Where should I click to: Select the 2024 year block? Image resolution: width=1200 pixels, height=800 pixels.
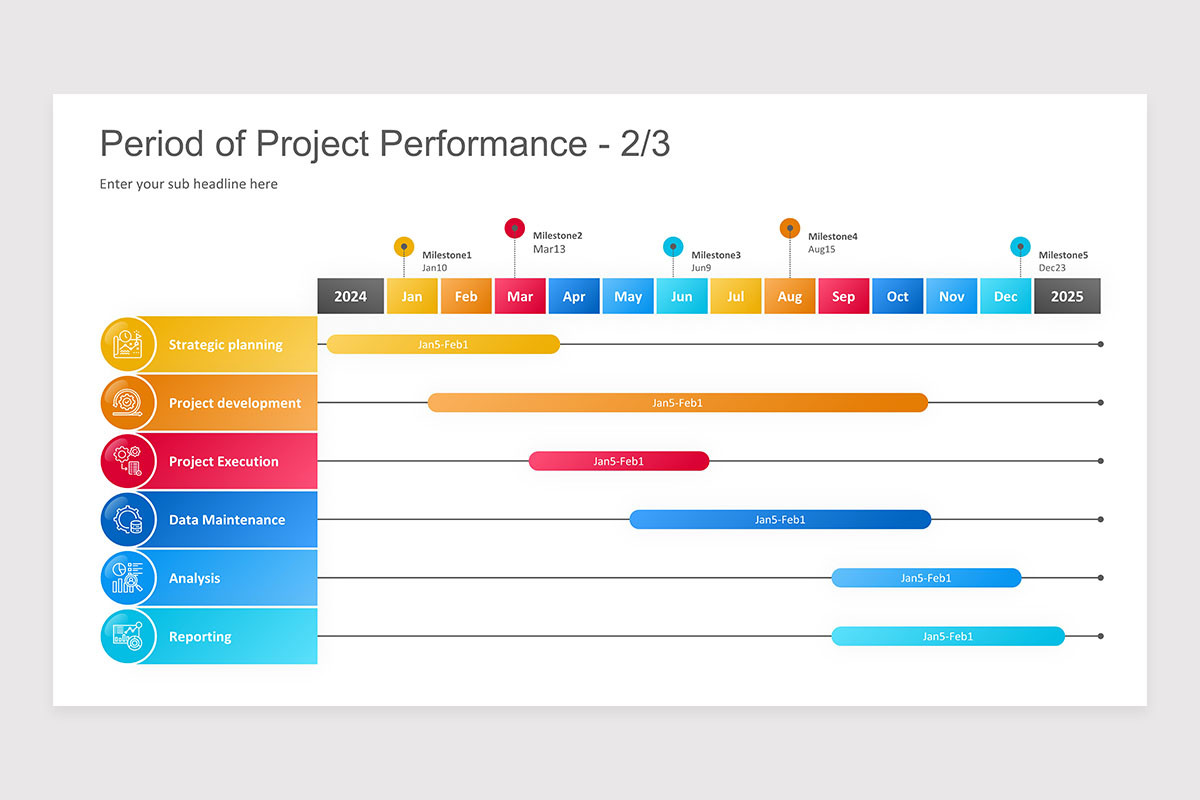351,296
